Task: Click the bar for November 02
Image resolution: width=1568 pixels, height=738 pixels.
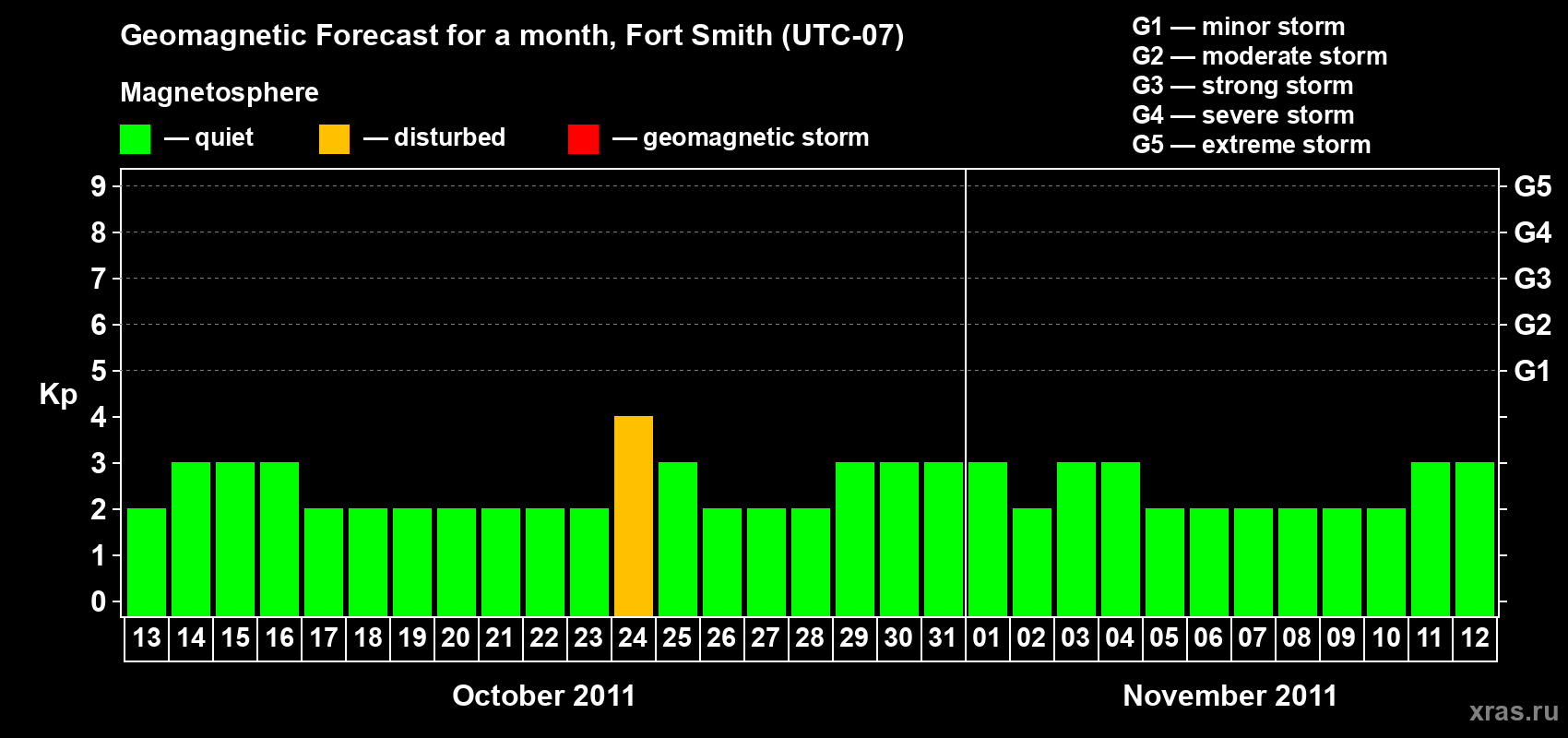Action: 1032,562
